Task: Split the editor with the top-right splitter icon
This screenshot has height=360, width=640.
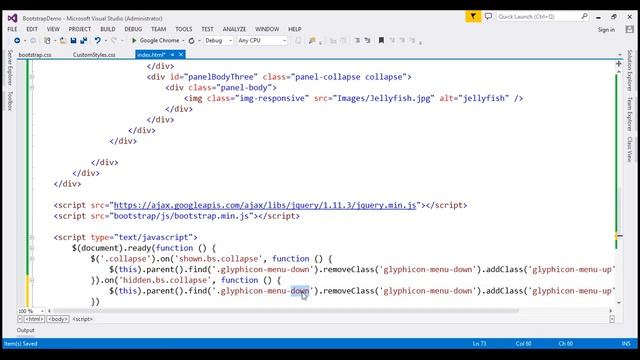Action: pos(619,64)
